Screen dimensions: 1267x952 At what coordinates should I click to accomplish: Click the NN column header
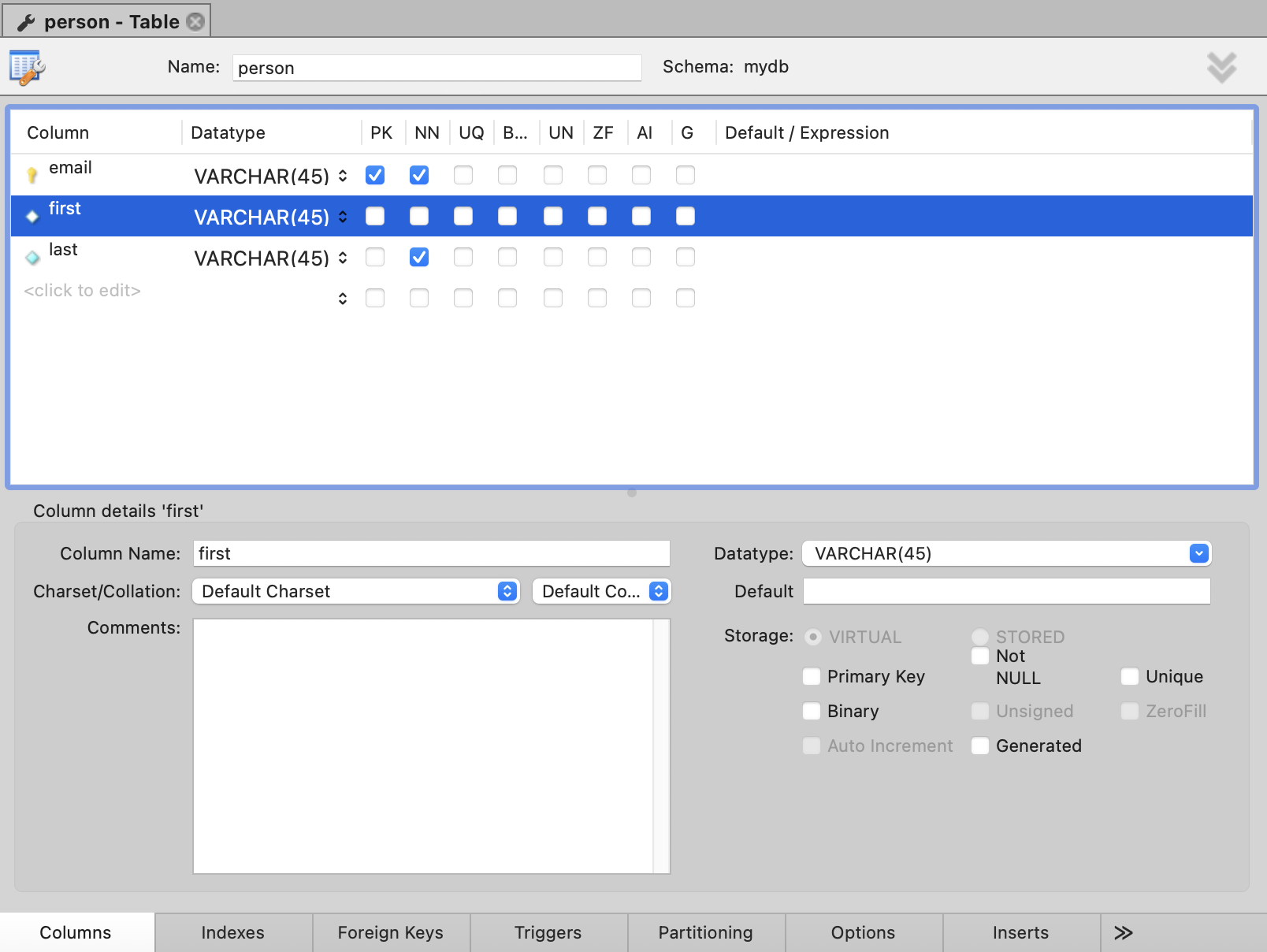[x=427, y=133]
